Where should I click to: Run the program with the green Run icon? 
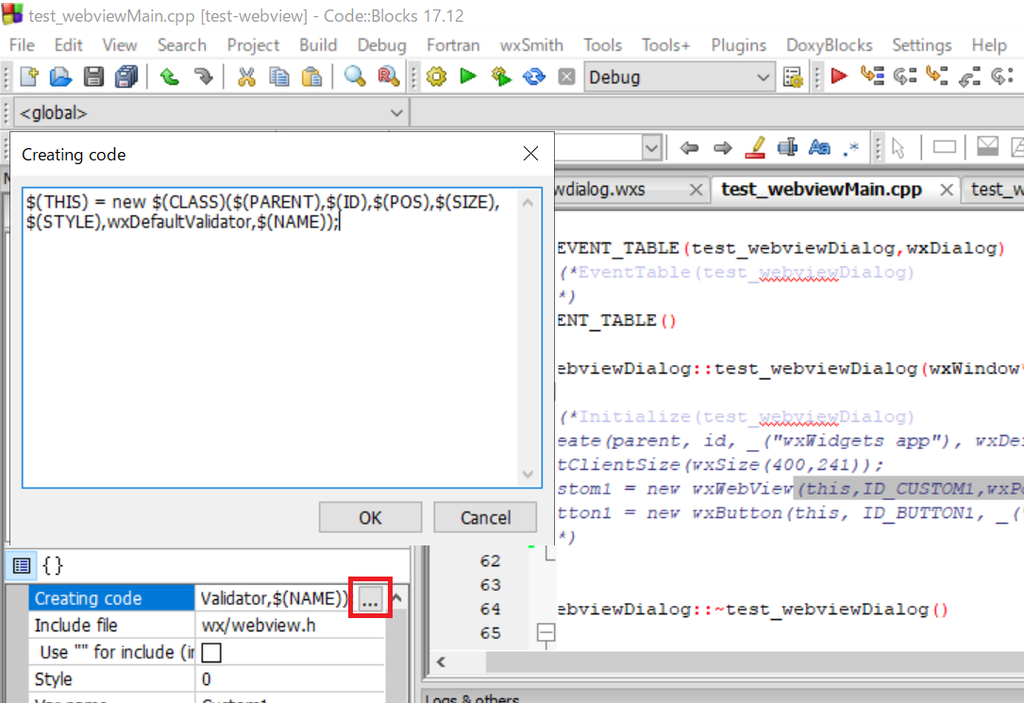[468, 76]
